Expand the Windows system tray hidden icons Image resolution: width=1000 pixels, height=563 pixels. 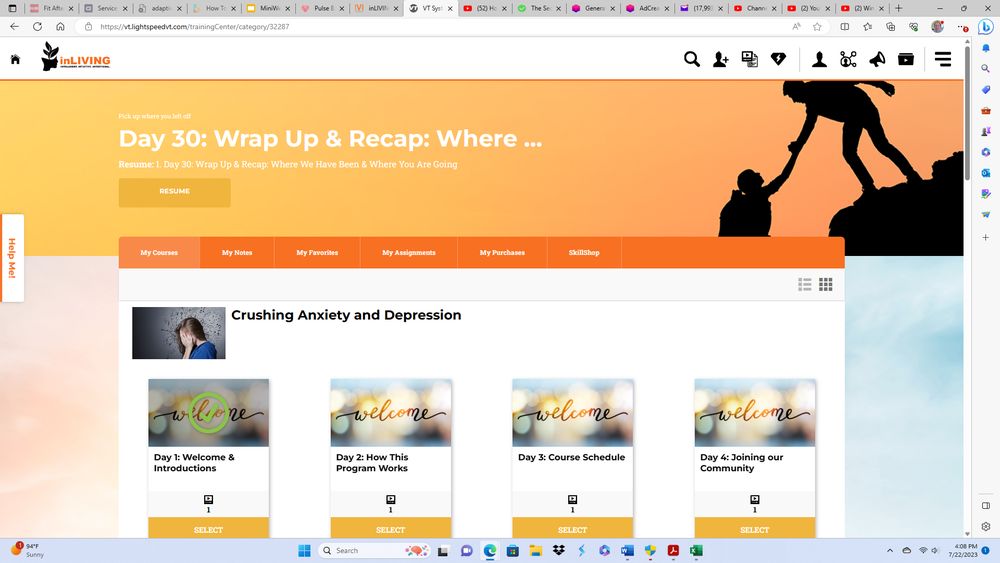(890, 551)
